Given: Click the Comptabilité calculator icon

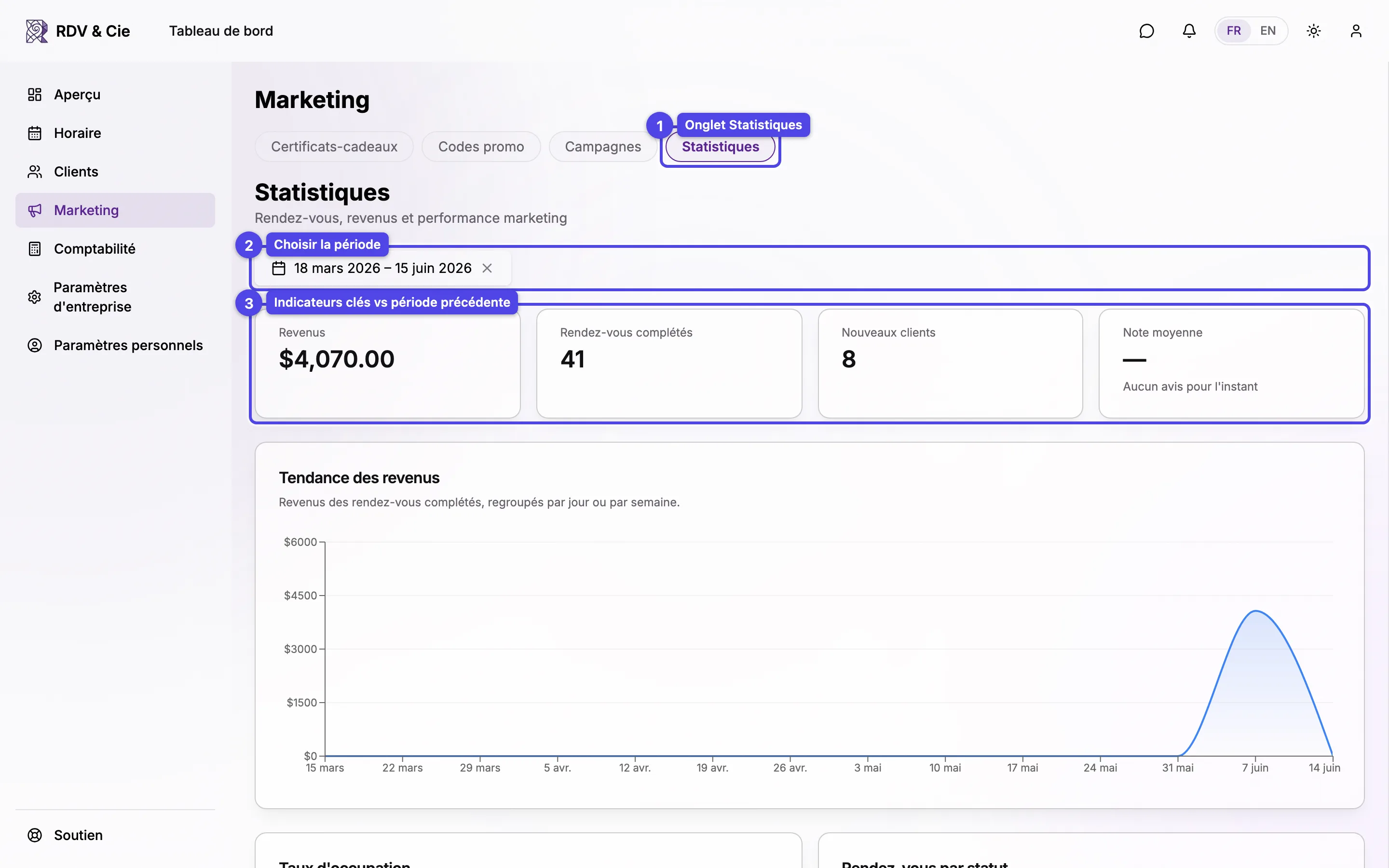Looking at the screenshot, I should pos(34,248).
